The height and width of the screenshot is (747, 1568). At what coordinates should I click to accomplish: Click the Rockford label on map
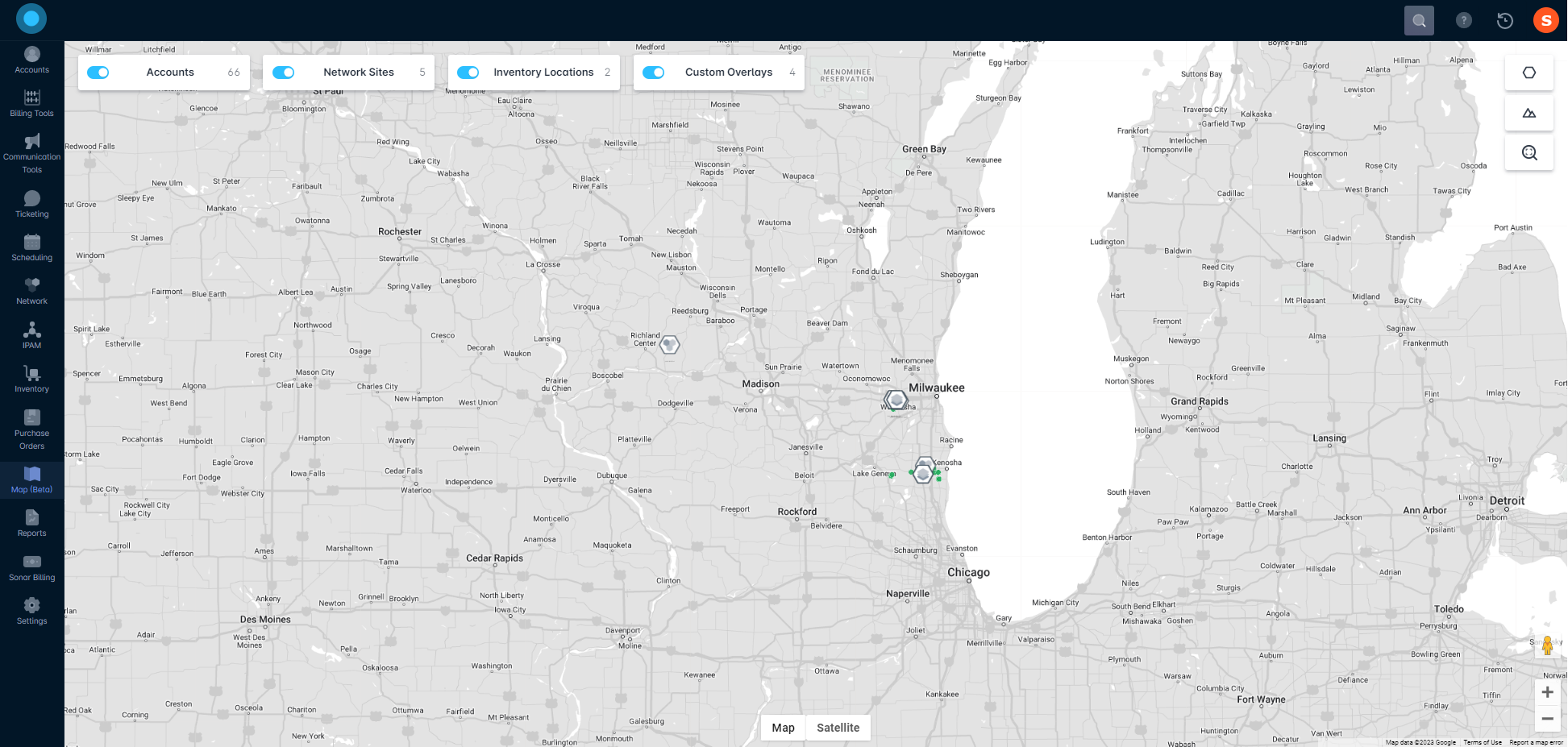797,512
